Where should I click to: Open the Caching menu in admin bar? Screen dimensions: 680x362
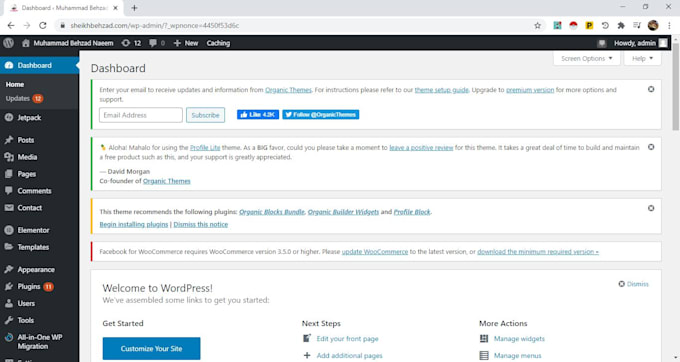218,43
